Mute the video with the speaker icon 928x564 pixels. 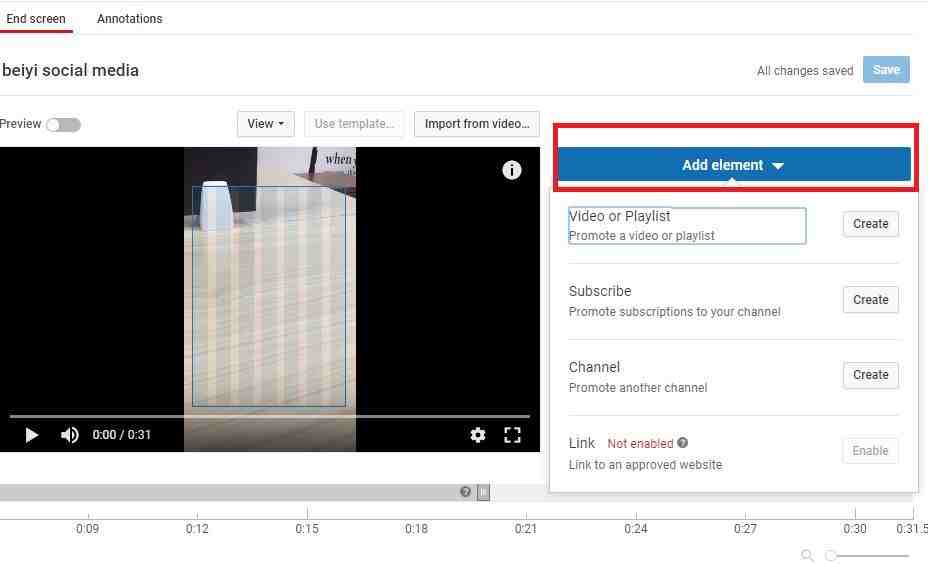70,435
